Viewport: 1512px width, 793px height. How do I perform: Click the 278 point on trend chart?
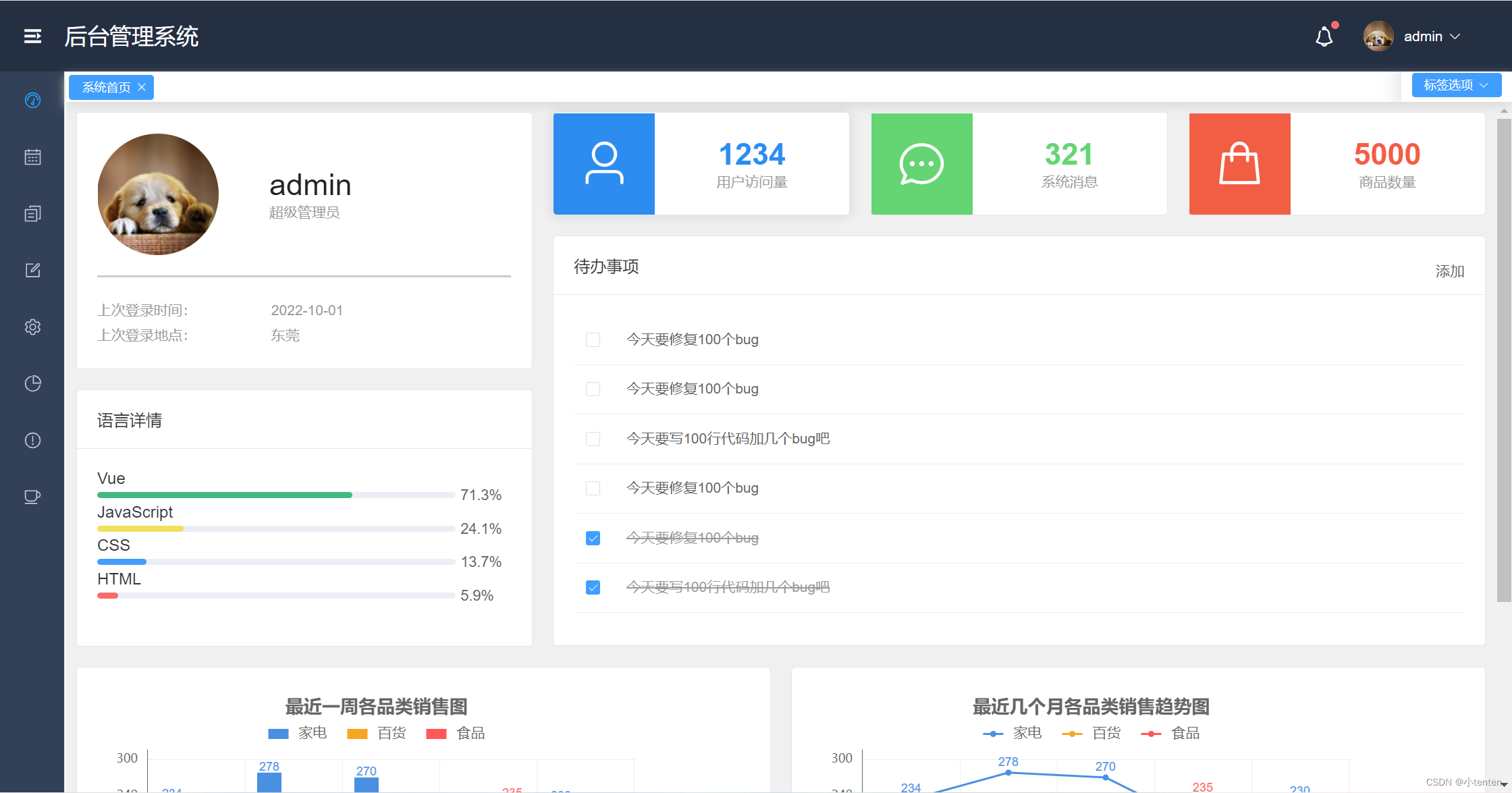pos(1008,773)
